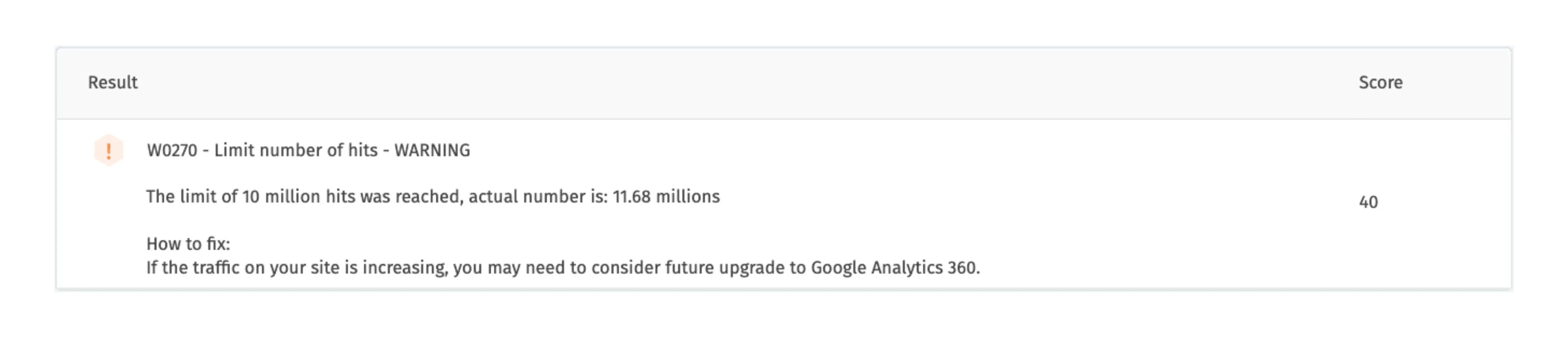1568x338 pixels.
Task: Click the 'How to fix:' label
Action: tap(188, 244)
